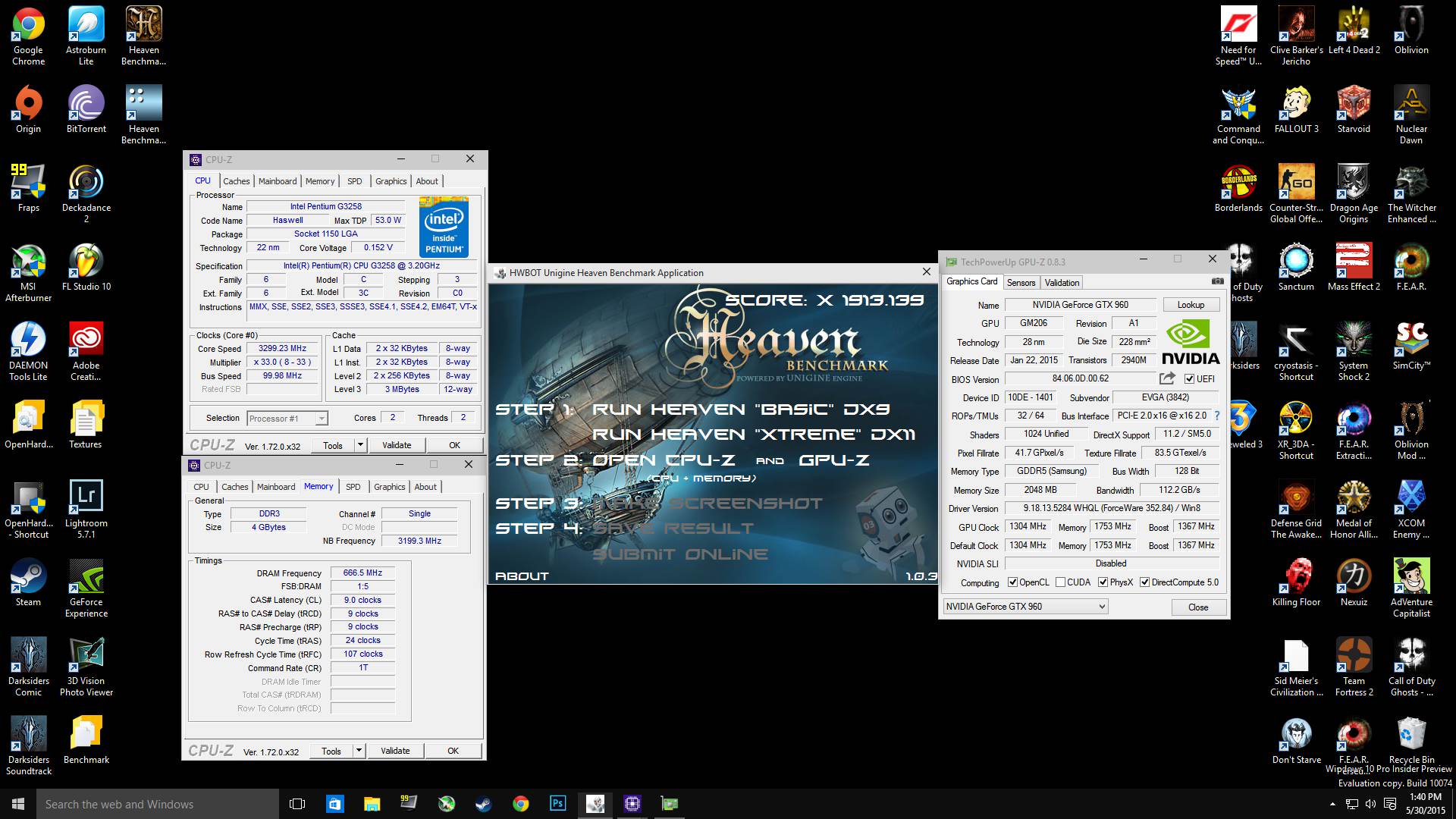Viewport: 1456px width, 819px height.
Task: Open Adobe Creative Cloud desktop icon
Action: tap(86, 351)
